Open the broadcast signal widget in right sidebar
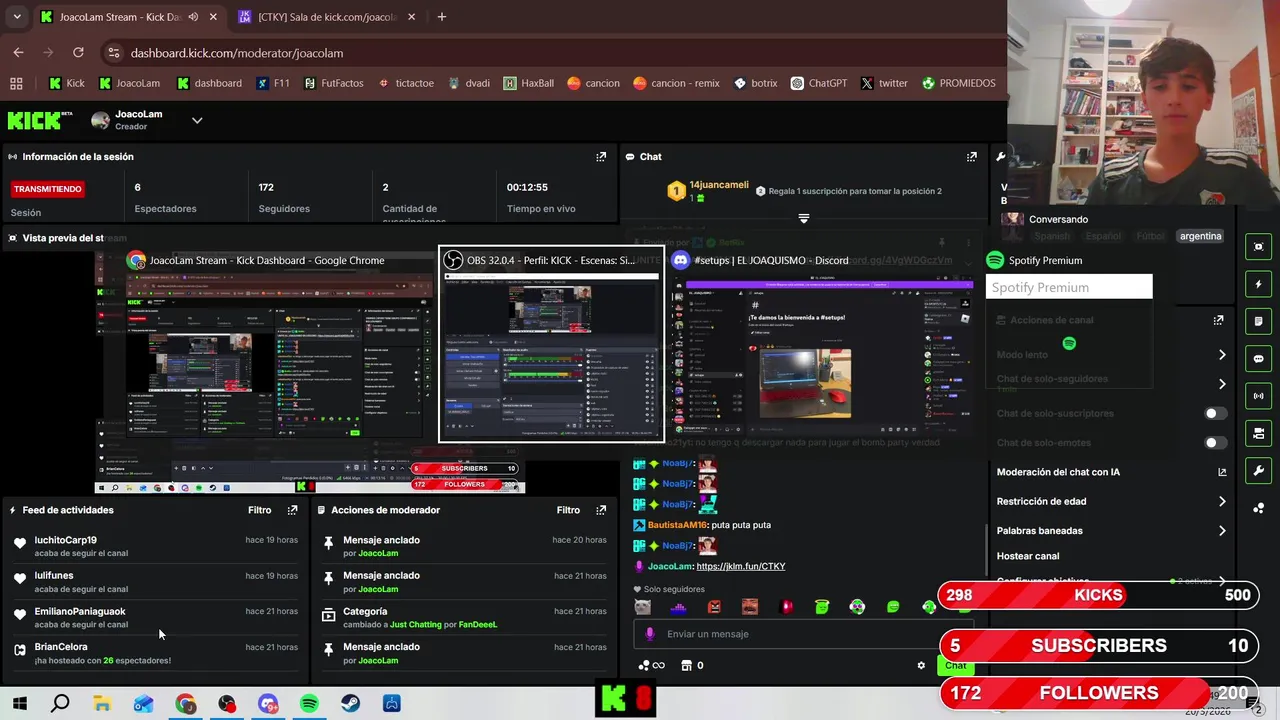Viewport: 1280px width, 720px height. [x=1258, y=396]
